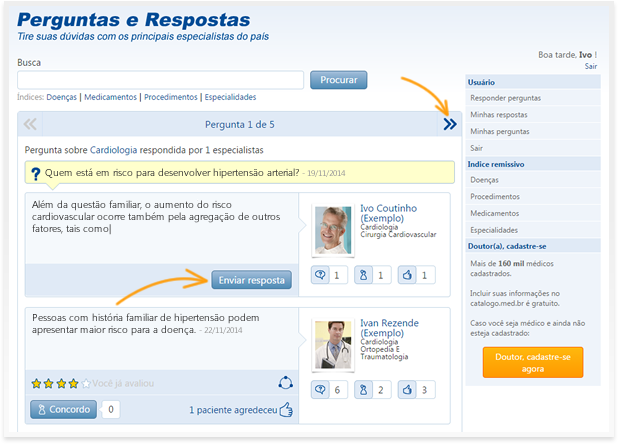
Task: Click Ivo Coutinho's agreements icon
Action: point(364,275)
